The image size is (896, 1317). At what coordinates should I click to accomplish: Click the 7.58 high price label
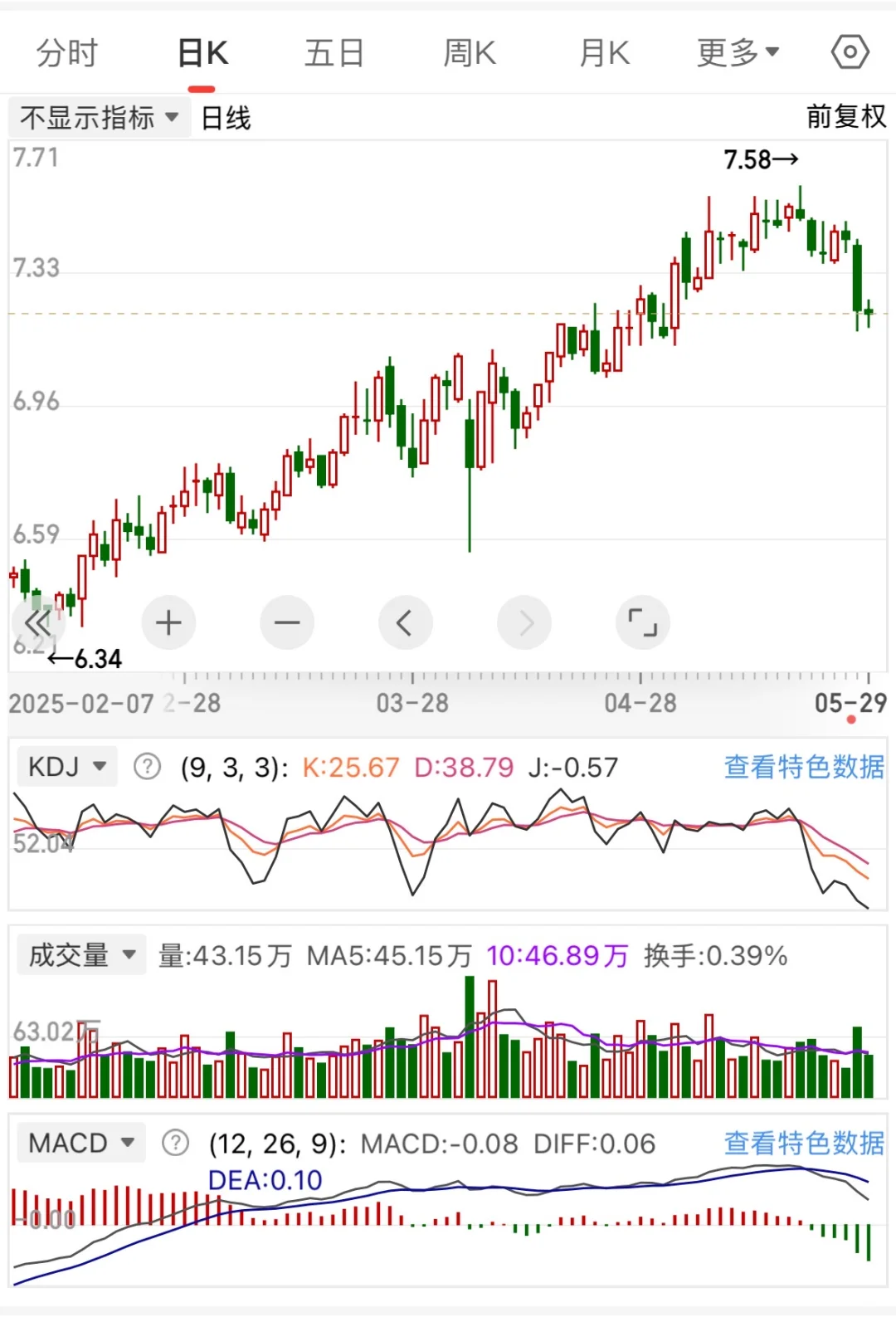pyautogui.click(x=761, y=159)
